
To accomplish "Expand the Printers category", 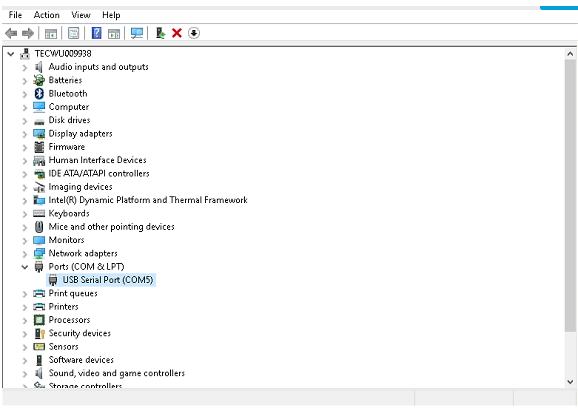I will pos(25,307).
